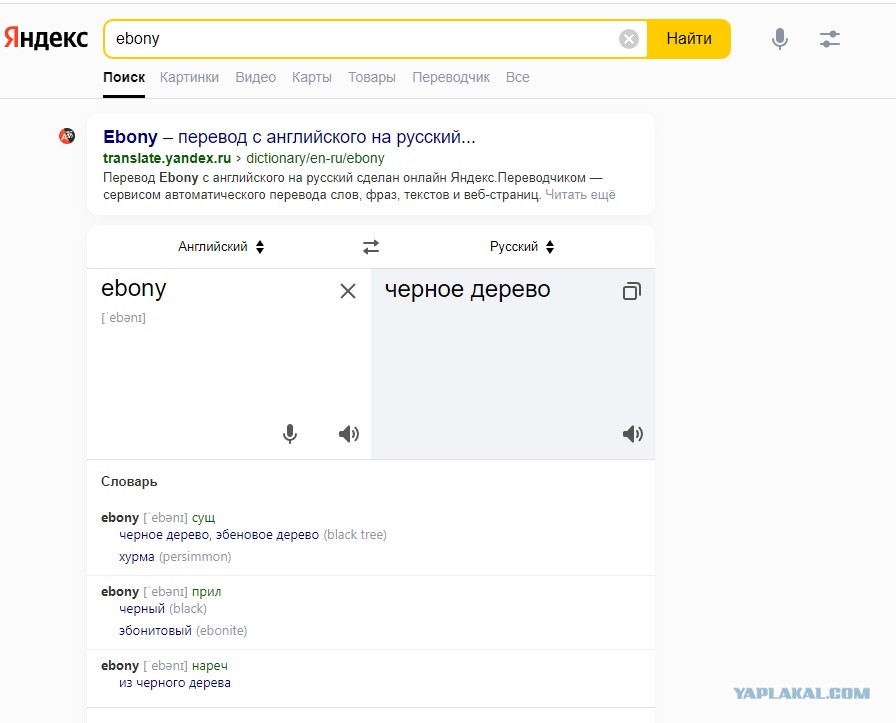Click the ebony сущ noun heading
This screenshot has width=896, height=723.
pos(158,518)
